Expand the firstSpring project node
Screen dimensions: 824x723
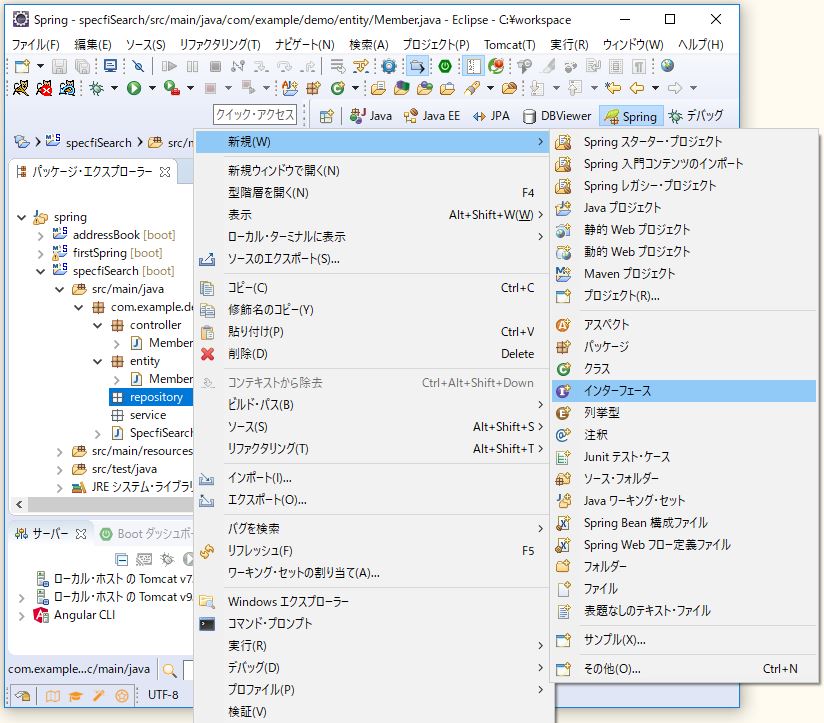pos(40,254)
